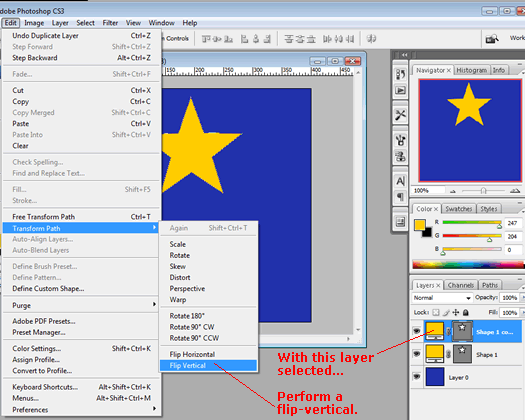Click the Distribute left edges icon

click(327, 39)
